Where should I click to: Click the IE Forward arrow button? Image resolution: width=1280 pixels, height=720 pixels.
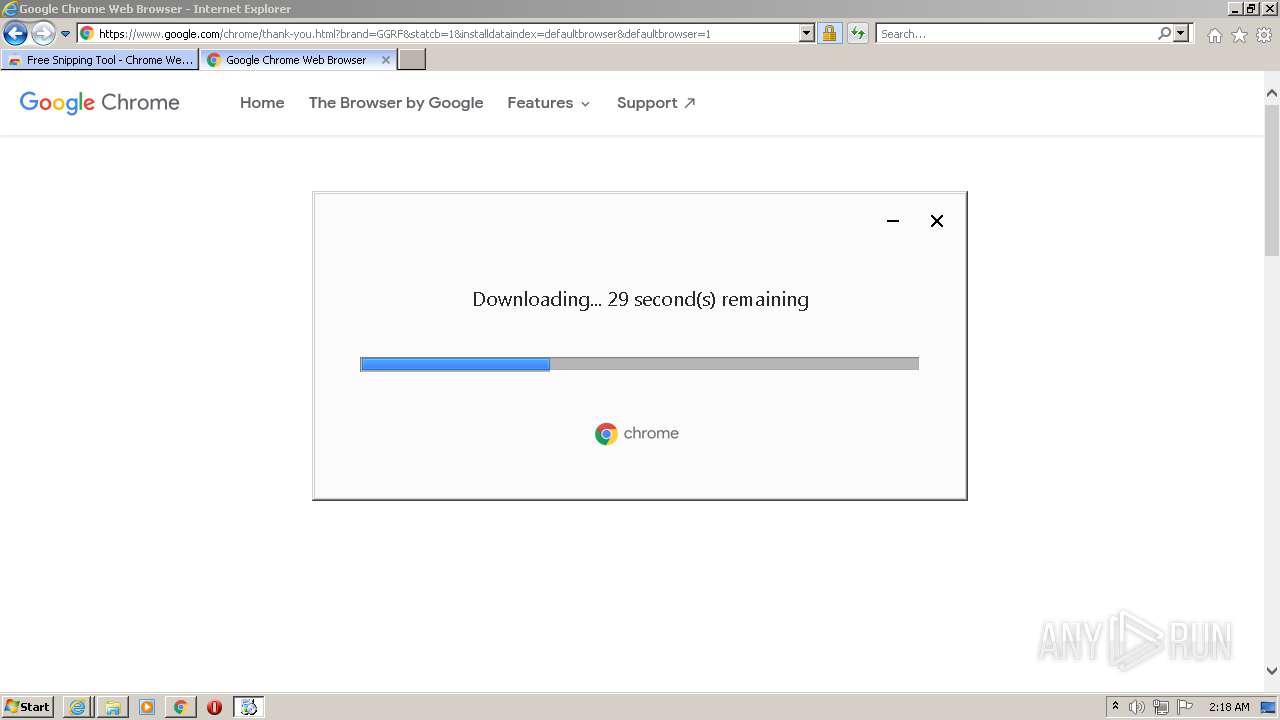43,34
